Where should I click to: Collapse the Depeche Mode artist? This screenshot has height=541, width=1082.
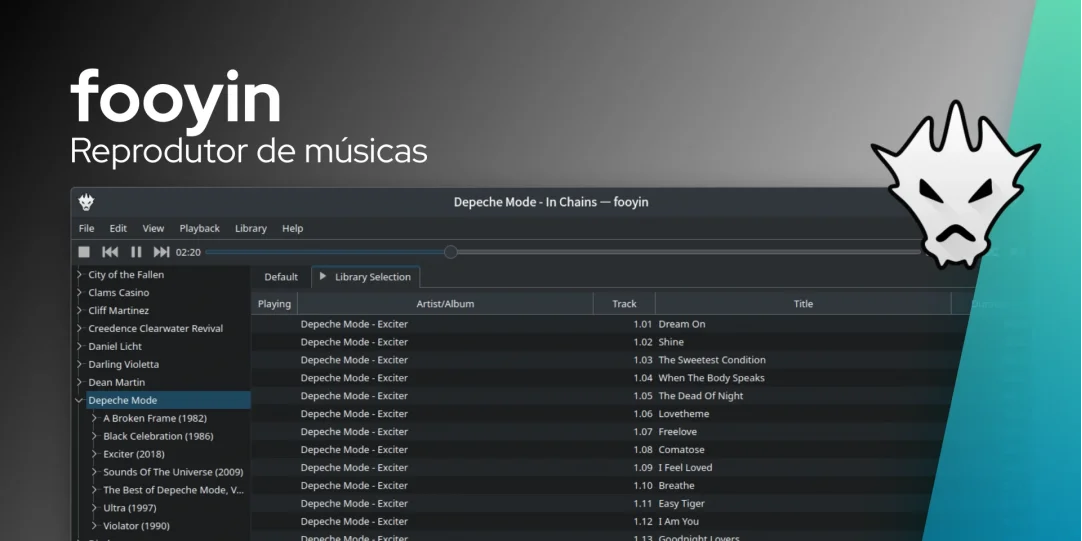pos(80,400)
